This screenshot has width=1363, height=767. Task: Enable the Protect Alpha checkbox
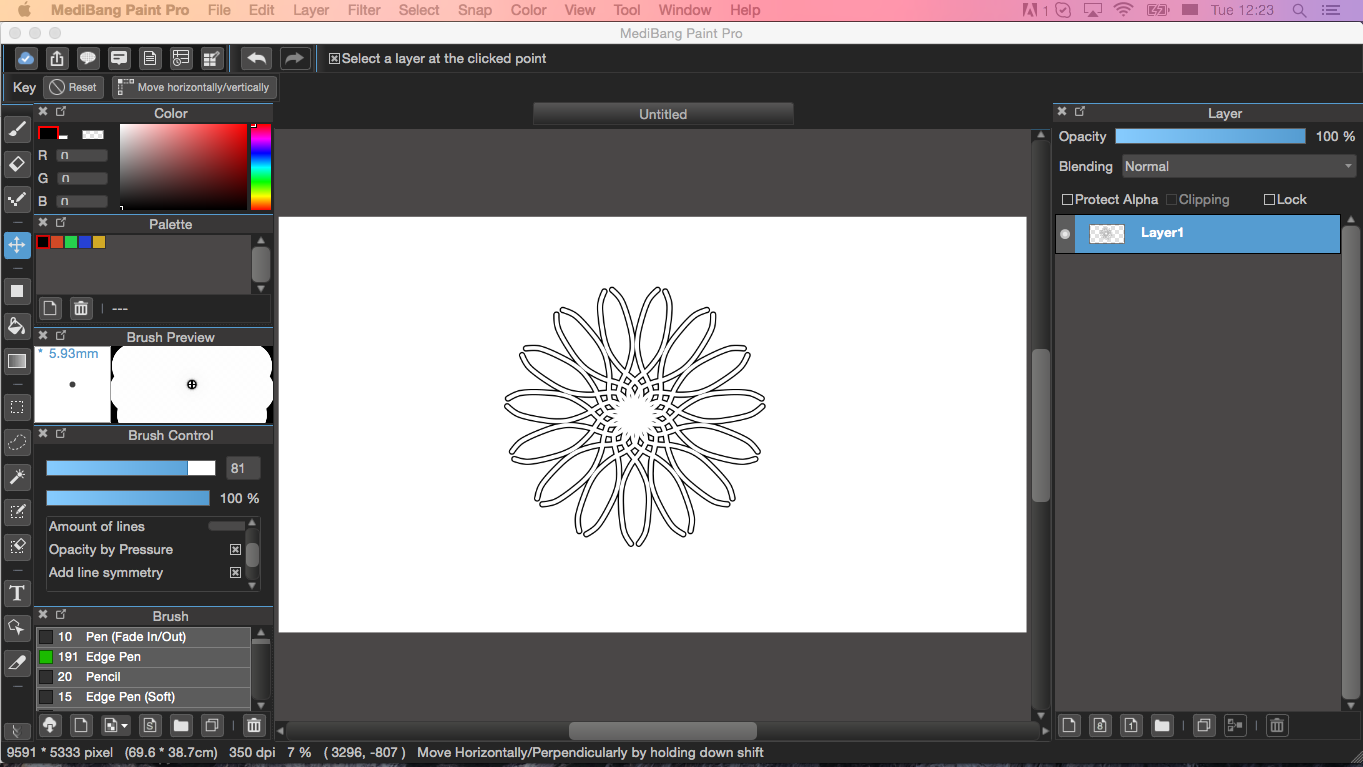1067,200
